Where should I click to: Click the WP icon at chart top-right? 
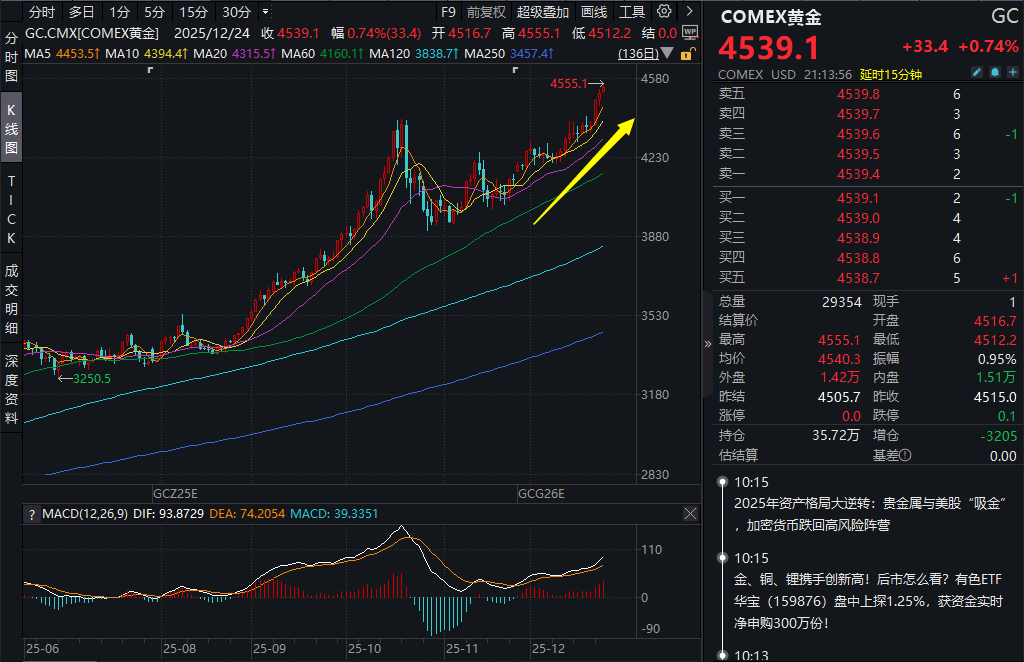[x=690, y=33]
